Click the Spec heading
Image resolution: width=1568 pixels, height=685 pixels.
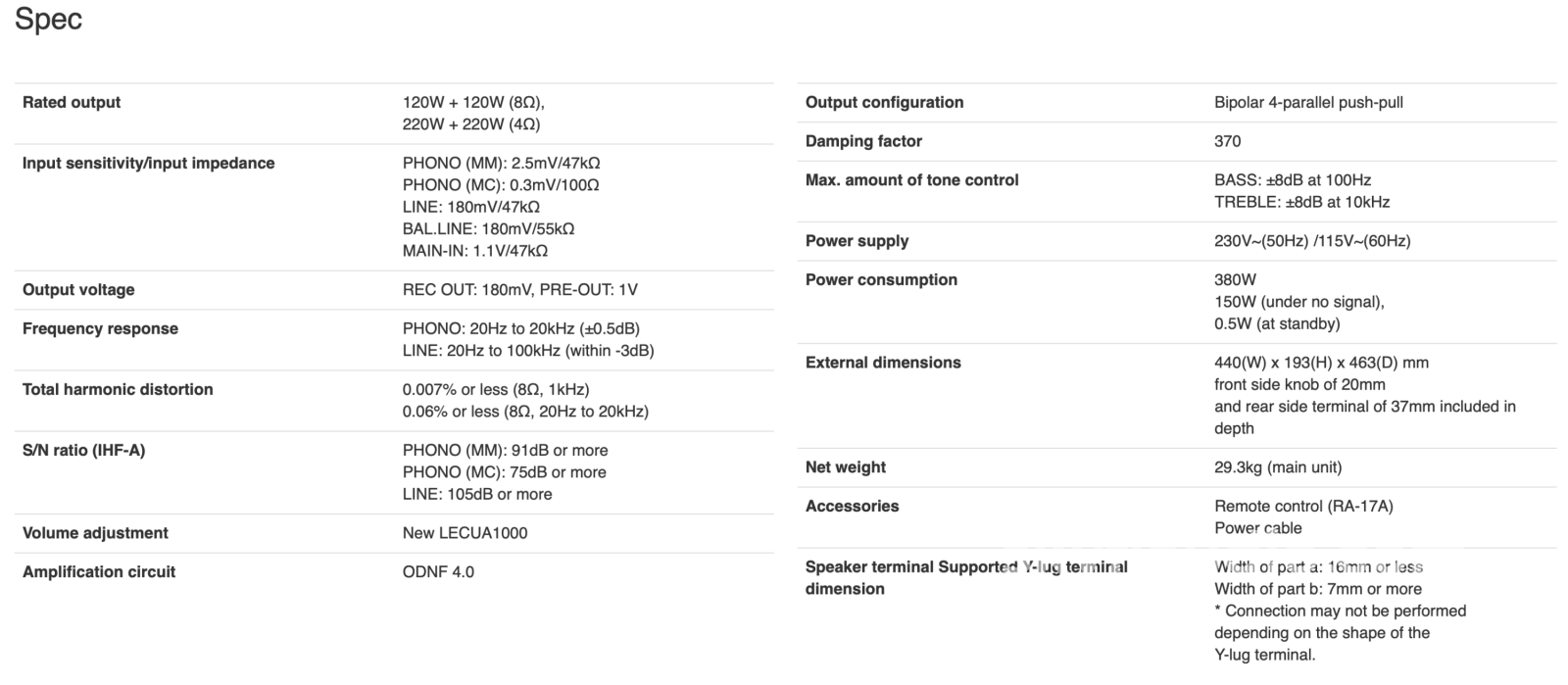pos(48,20)
